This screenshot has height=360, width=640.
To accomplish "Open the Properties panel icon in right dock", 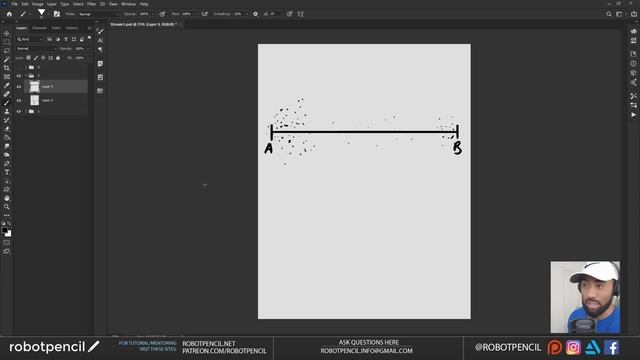I will 633,54.
